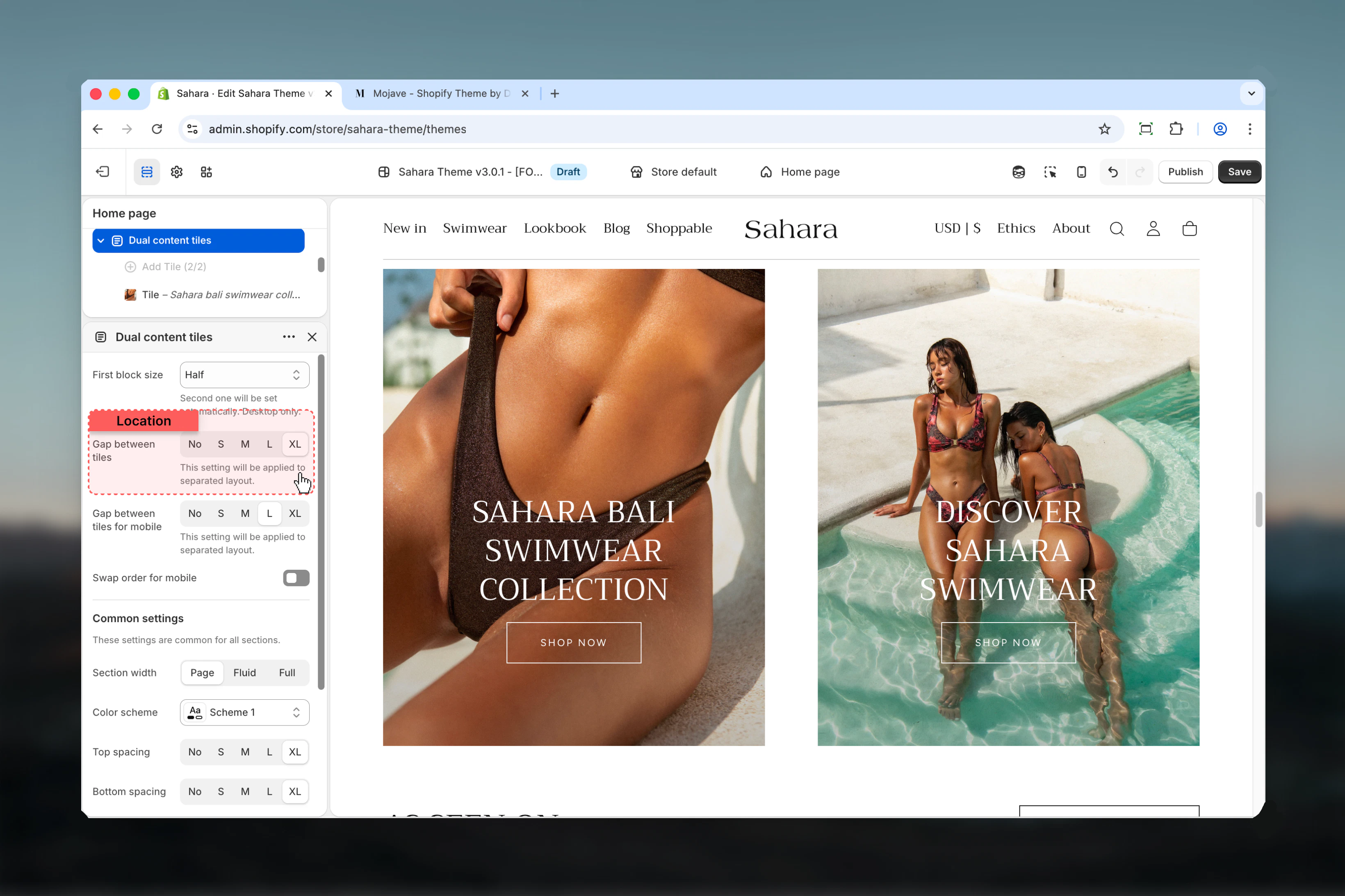
Task: Open the Chrome three-dot menu
Action: pyautogui.click(x=1249, y=129)
